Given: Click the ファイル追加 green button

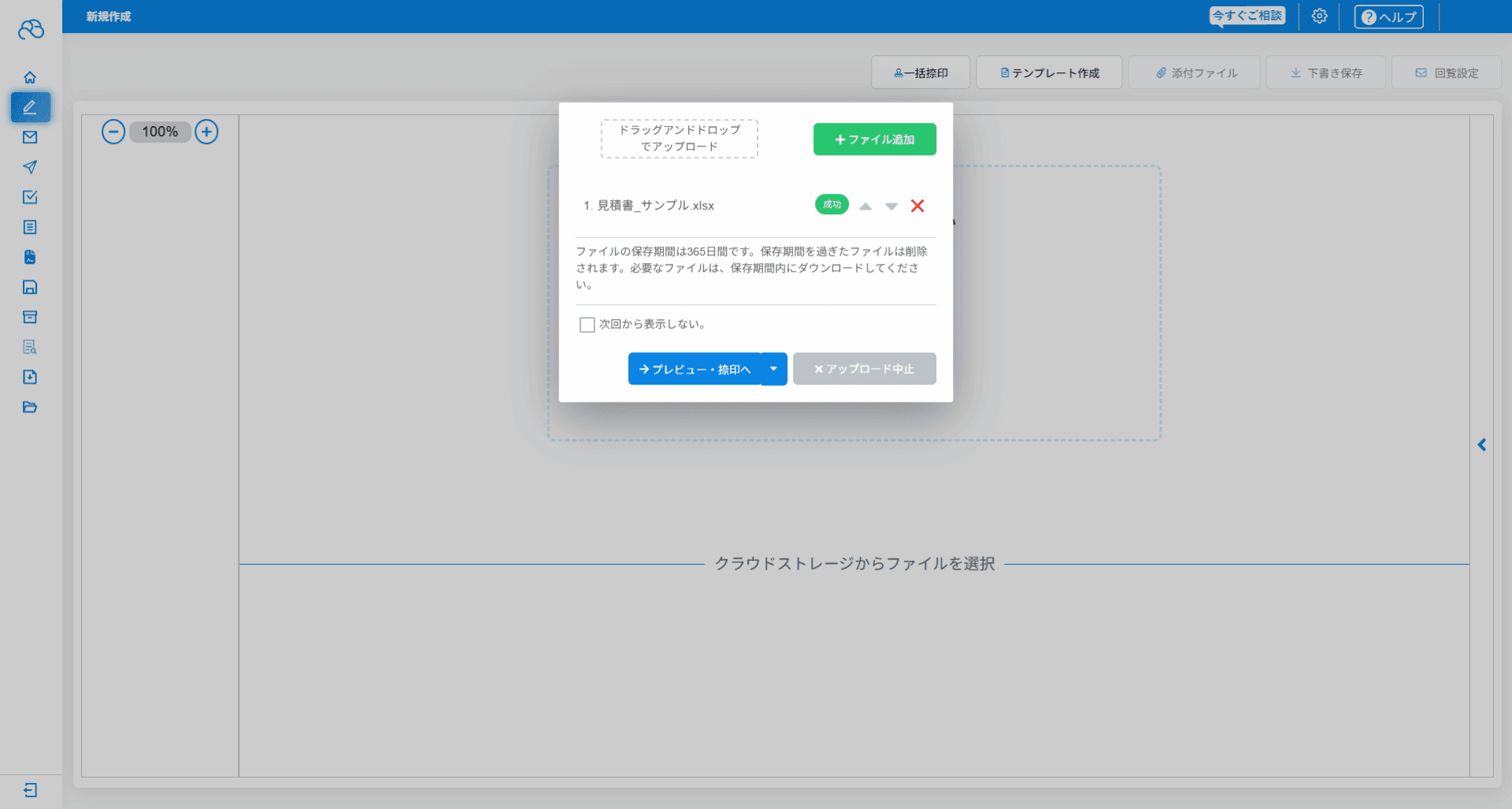Looking at the screenshot, I should [875, 139].
